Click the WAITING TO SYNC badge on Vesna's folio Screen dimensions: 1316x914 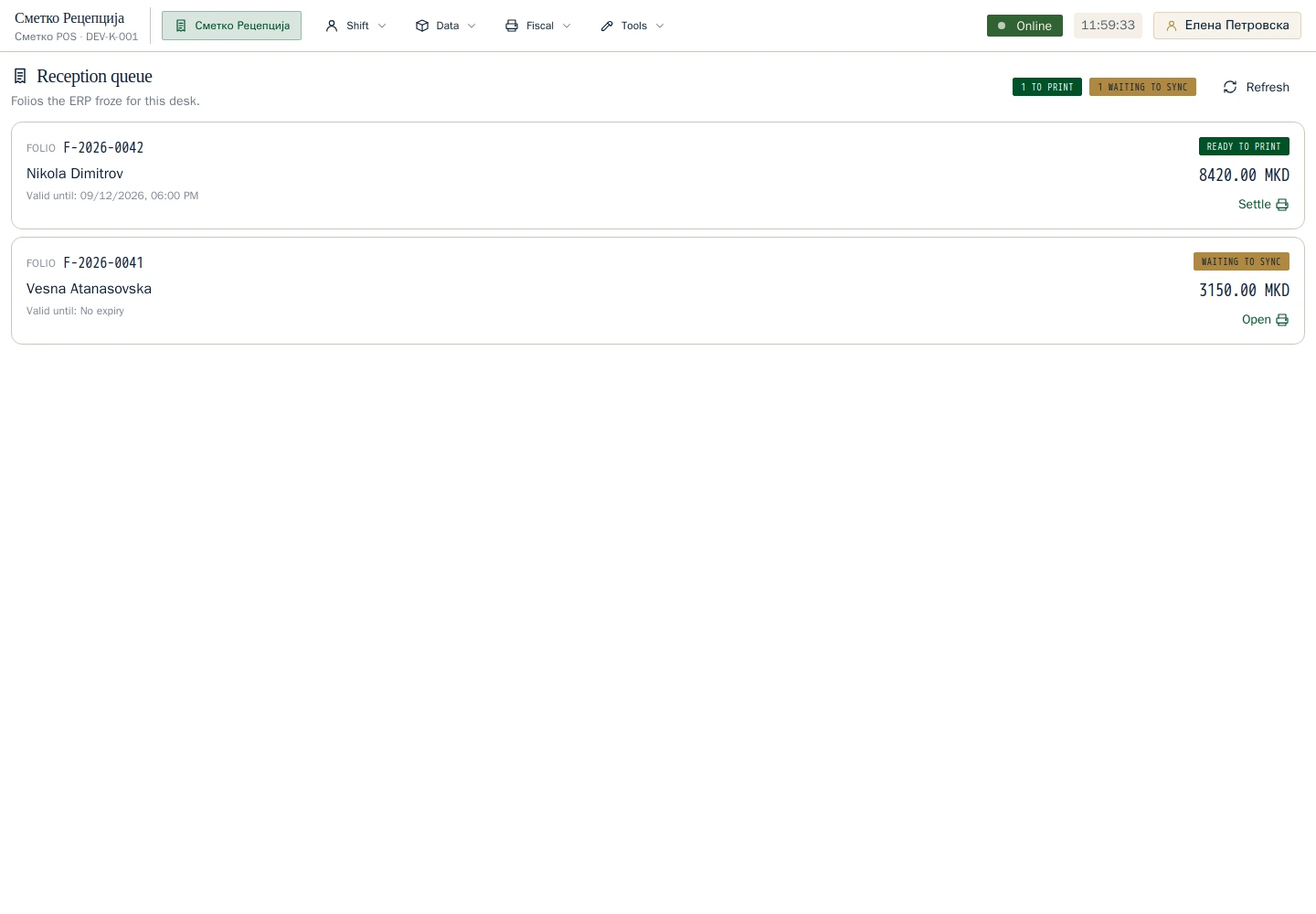[1241, 261]
